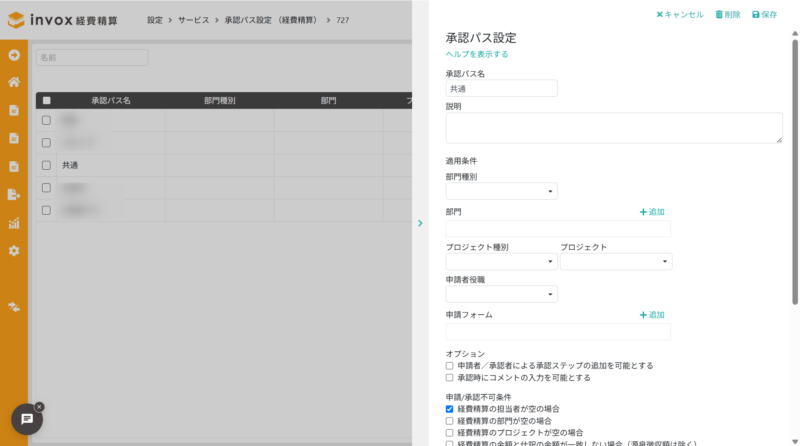800x446 pixels.
Task: Open the 申請者役職 dropdown
Action: pyautogui.click(x=502, y=294)
